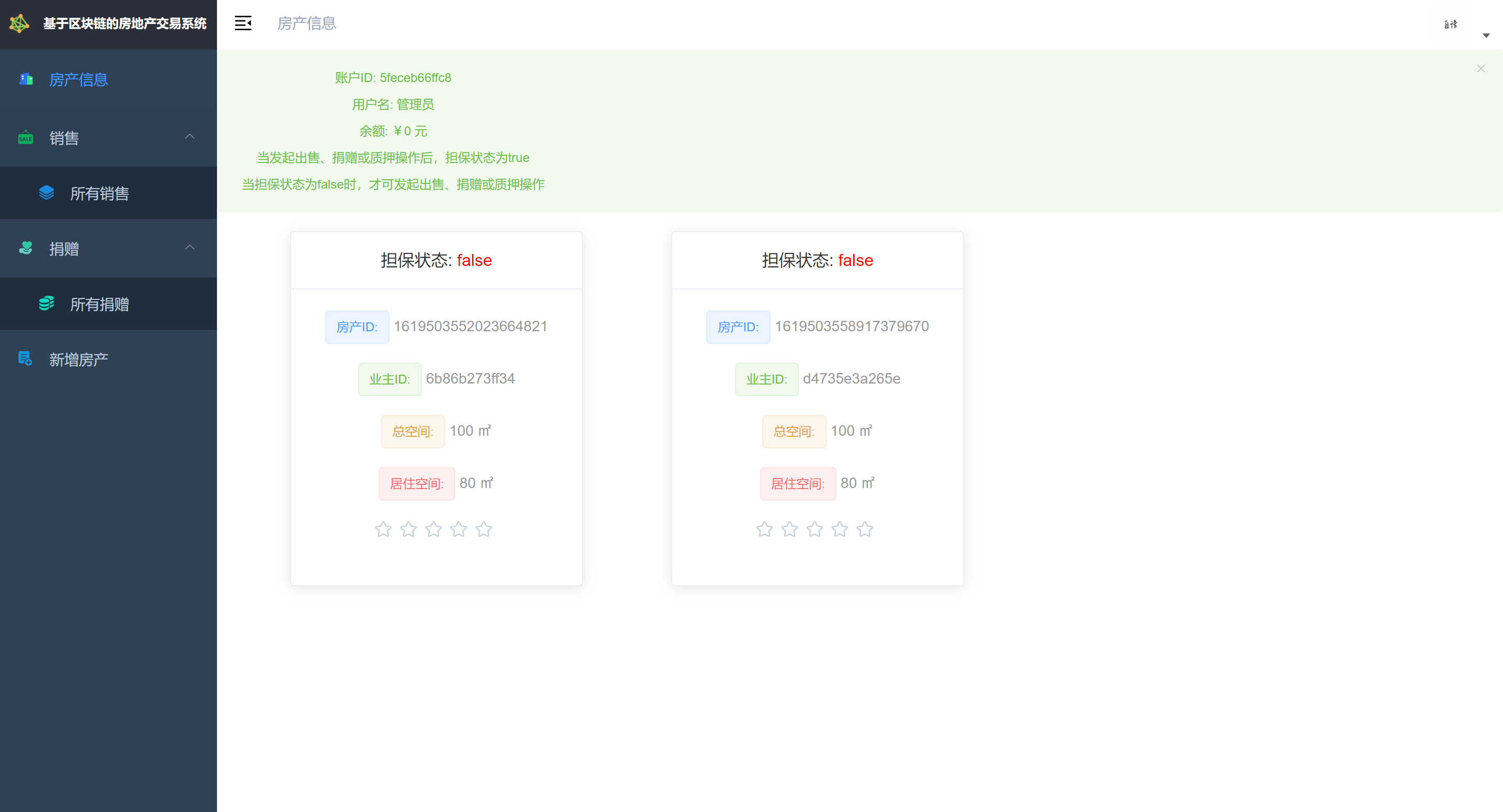Collapse the 销售 submenu chevron

pos(190,136)
